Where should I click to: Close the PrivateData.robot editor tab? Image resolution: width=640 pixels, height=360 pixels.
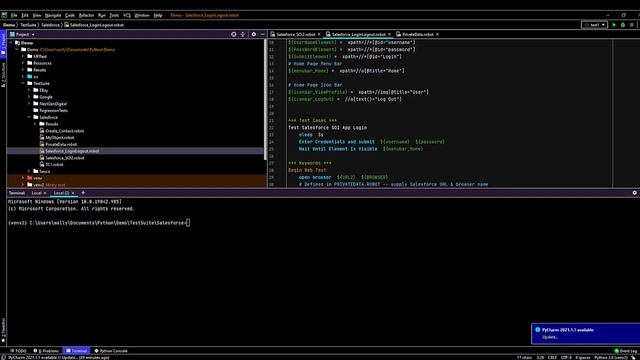(438, 34)
